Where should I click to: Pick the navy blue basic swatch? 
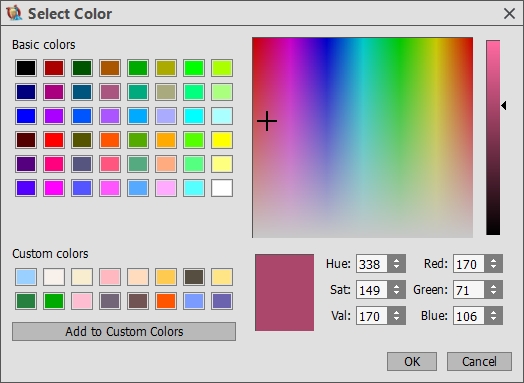coord(26,92)
